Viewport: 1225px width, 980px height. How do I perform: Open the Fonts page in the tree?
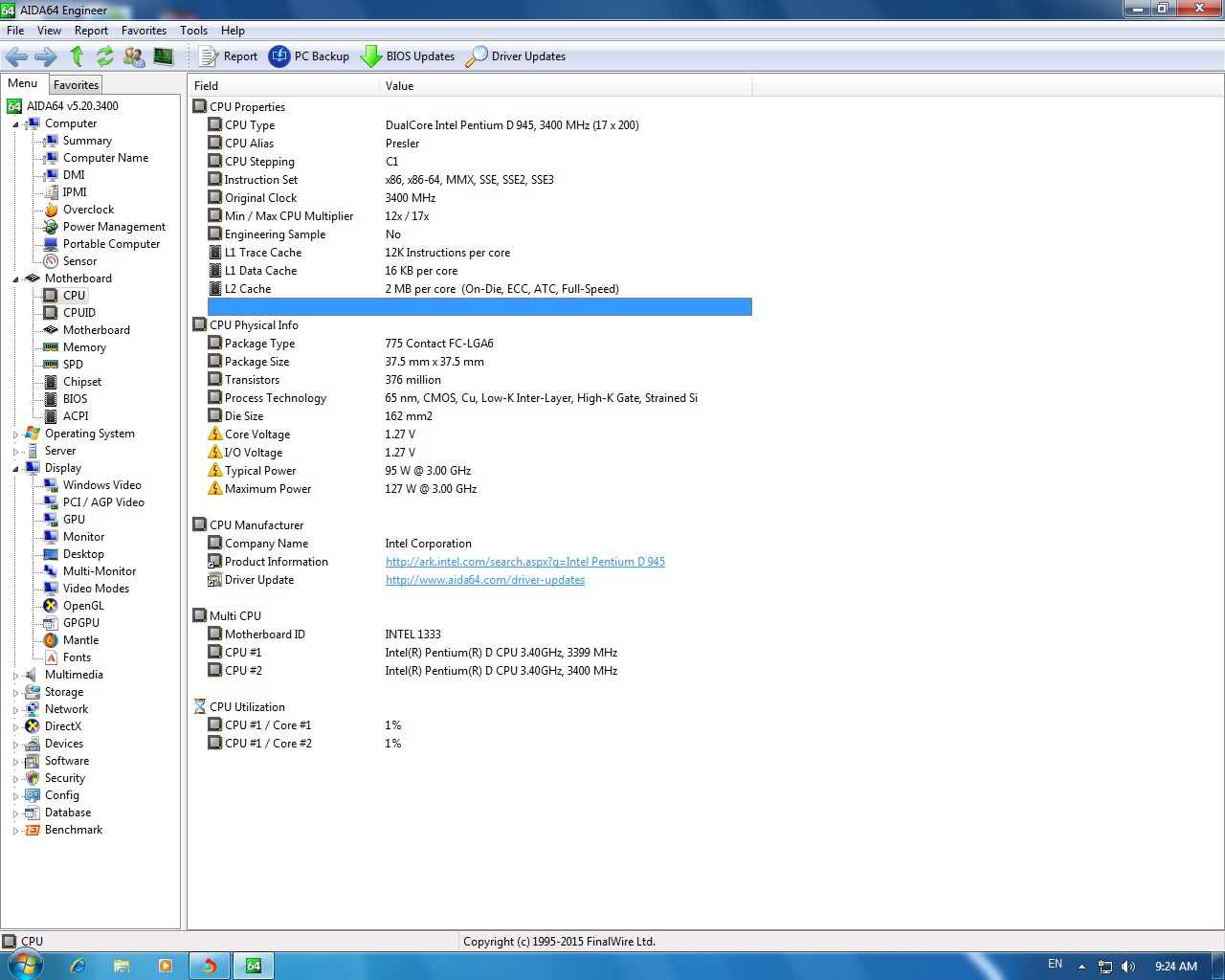[77, 657]
